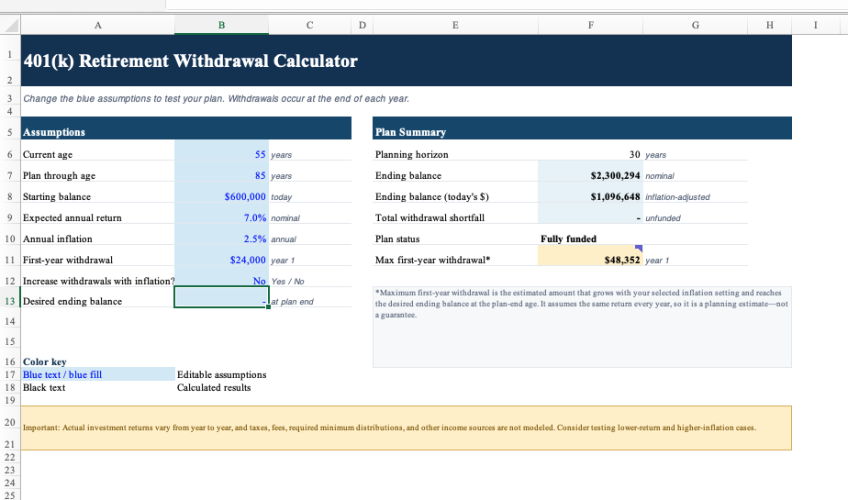Click the 'Blue text / blue fill' cell
848x500 pixels.
point(98,375)
